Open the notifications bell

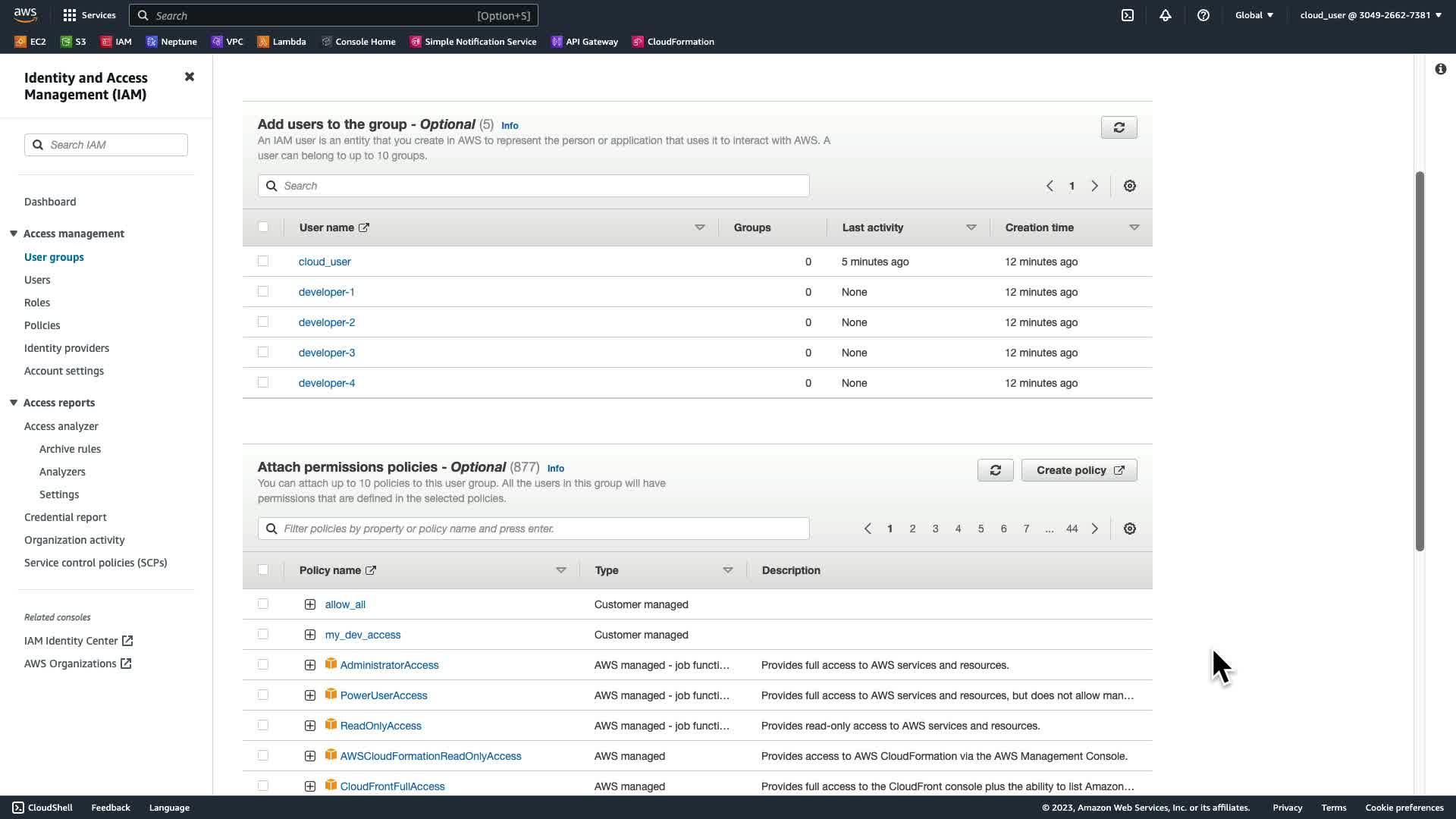point(1166,15)
